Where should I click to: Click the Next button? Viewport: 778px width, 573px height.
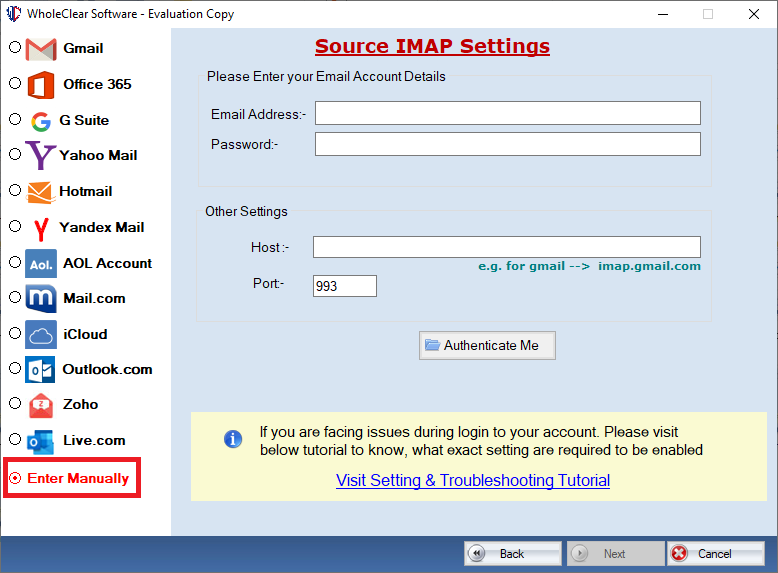(615, 554)
